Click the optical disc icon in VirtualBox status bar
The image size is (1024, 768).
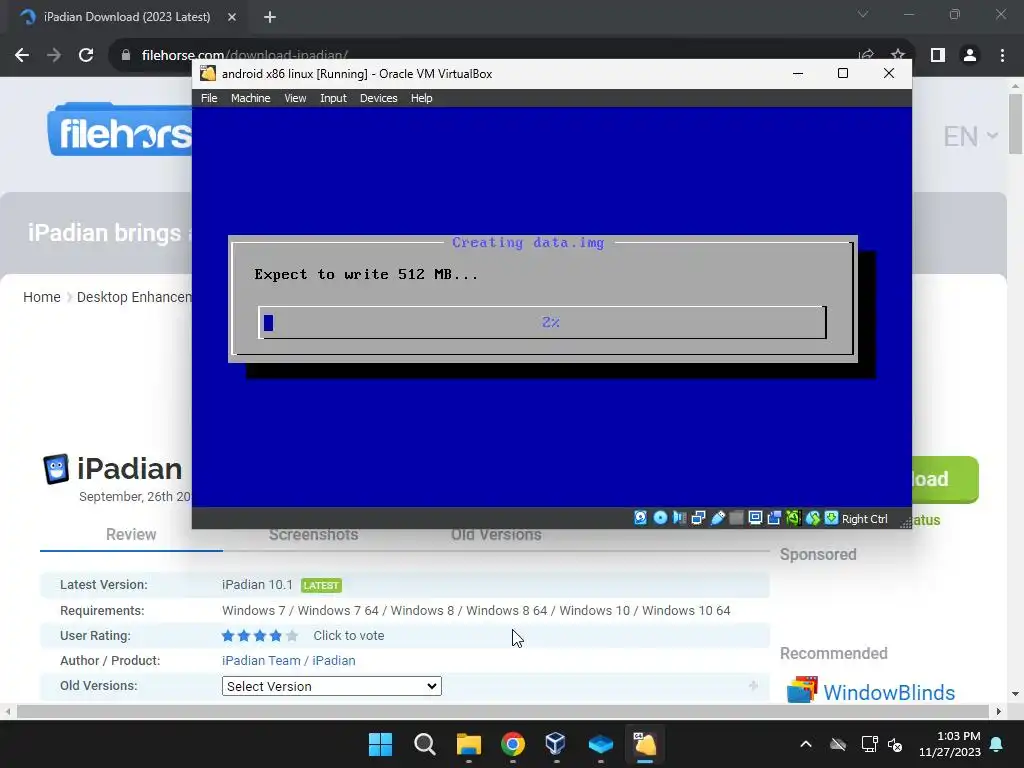coord(660,518)
